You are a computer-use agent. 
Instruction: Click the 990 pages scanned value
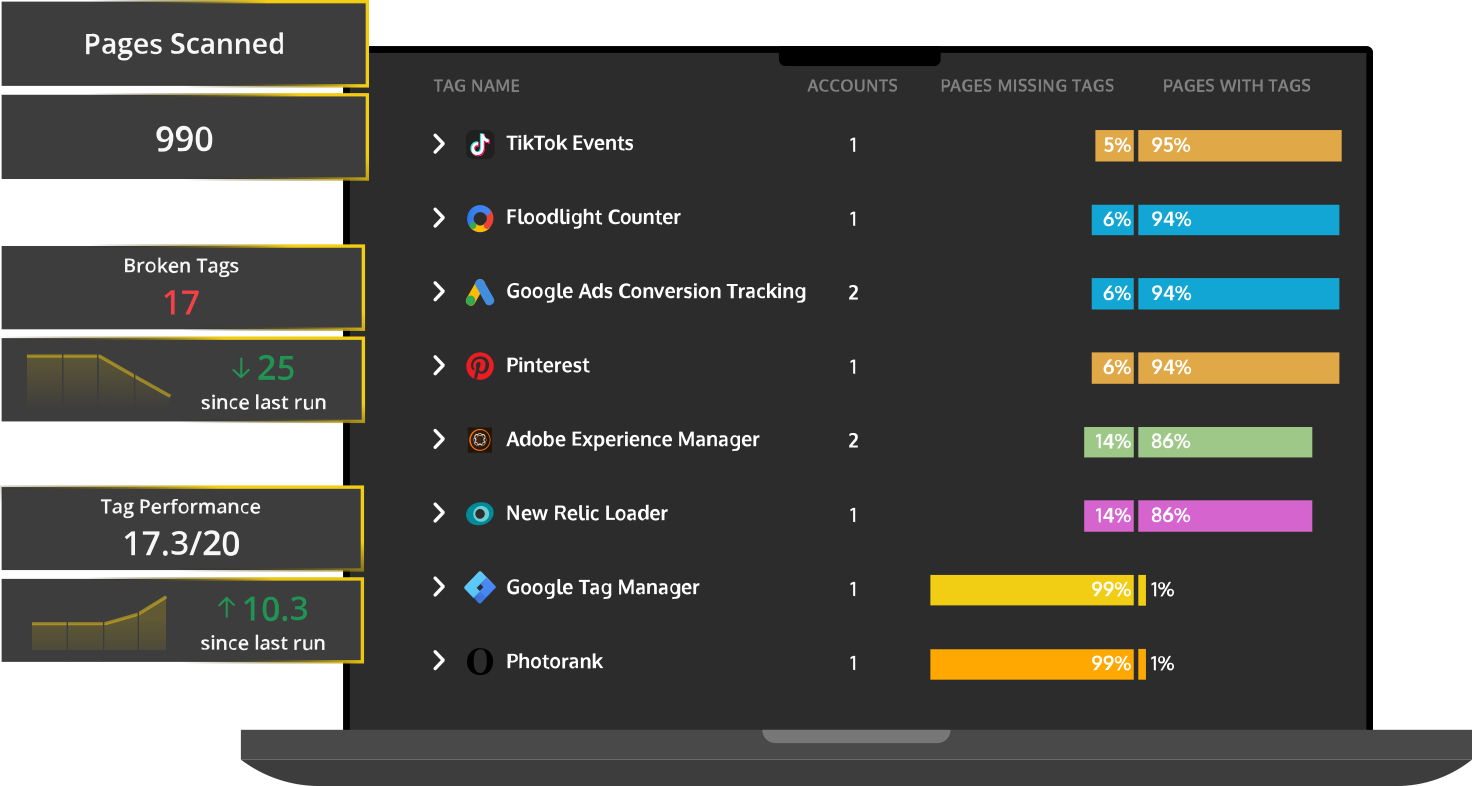184,139
